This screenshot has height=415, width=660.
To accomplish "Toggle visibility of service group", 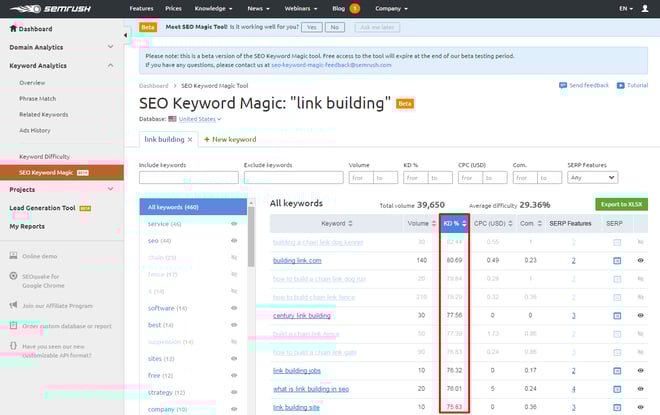I will point(234,224).
